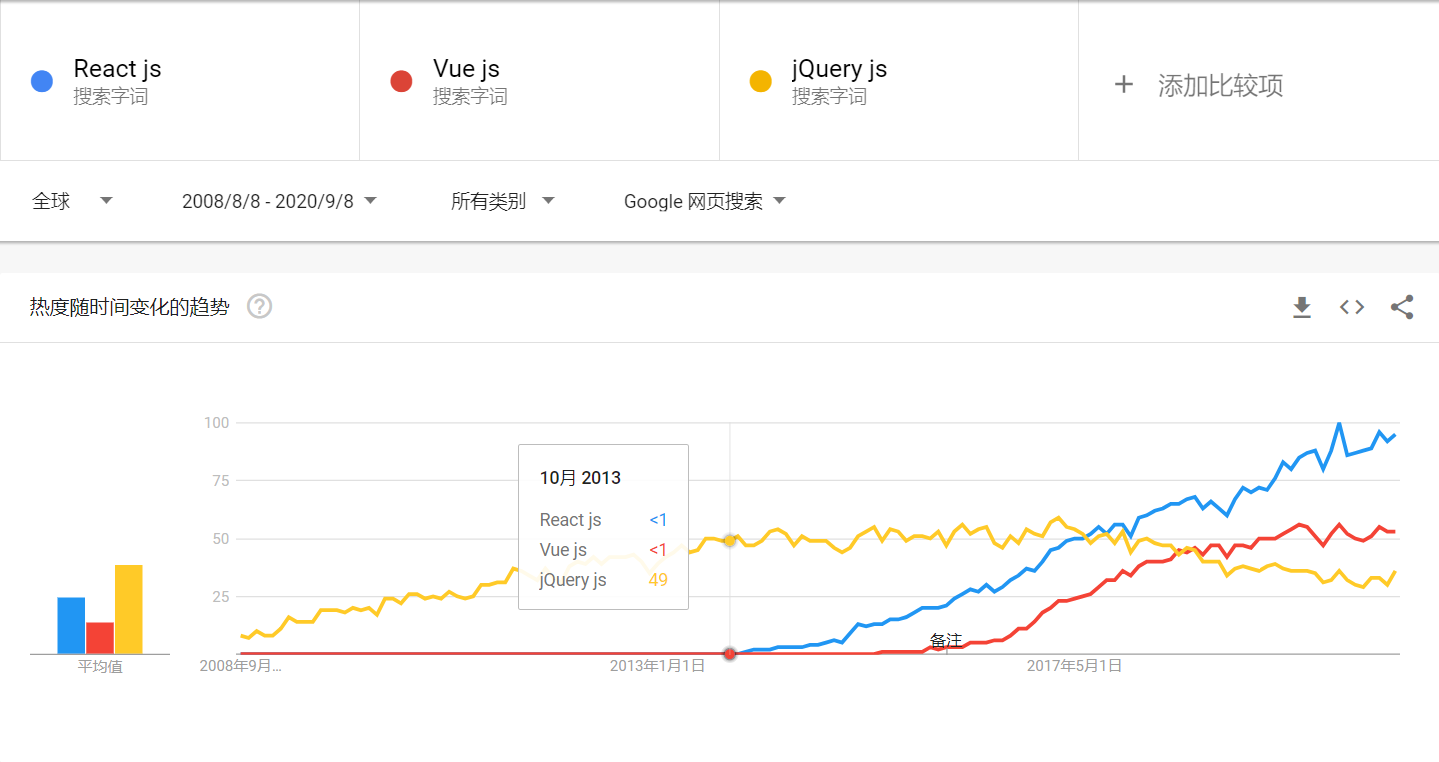Open the Google 网页搜索 dropdown
The width and height of the screenshot is (1439, 762).
(704, 201)
